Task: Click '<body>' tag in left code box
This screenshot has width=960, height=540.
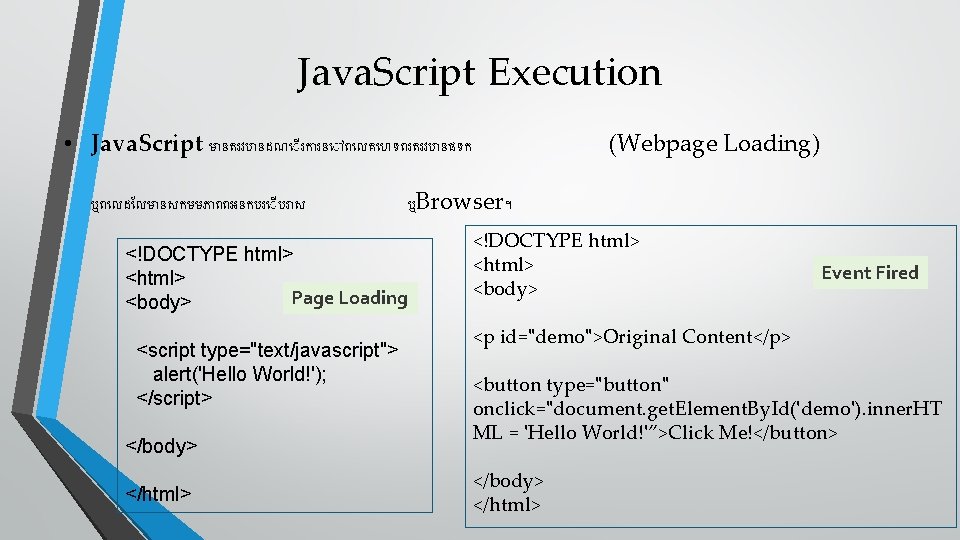Action: pyautogui.click(x=158, y=302)
